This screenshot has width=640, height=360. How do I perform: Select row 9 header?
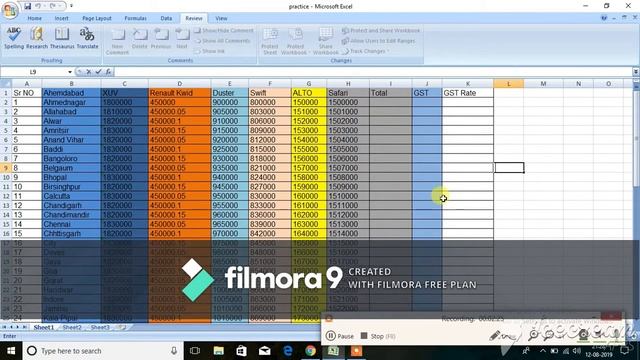pyautogui.click(x=6, y=168)
